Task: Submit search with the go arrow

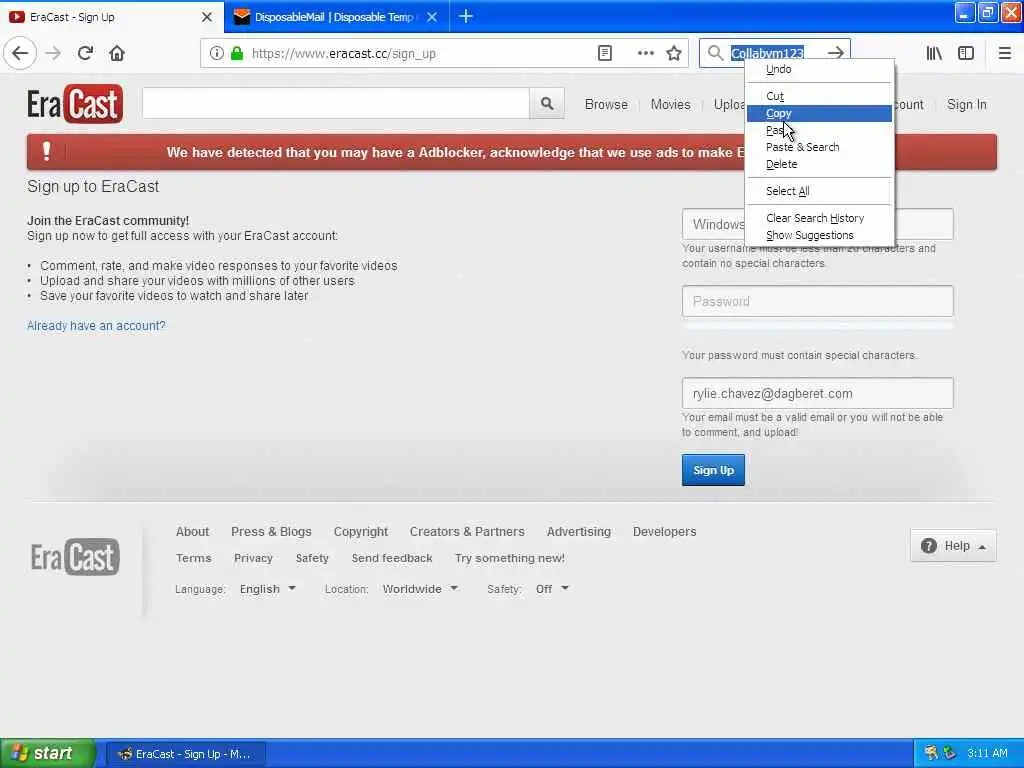Action: pos(835,53)
